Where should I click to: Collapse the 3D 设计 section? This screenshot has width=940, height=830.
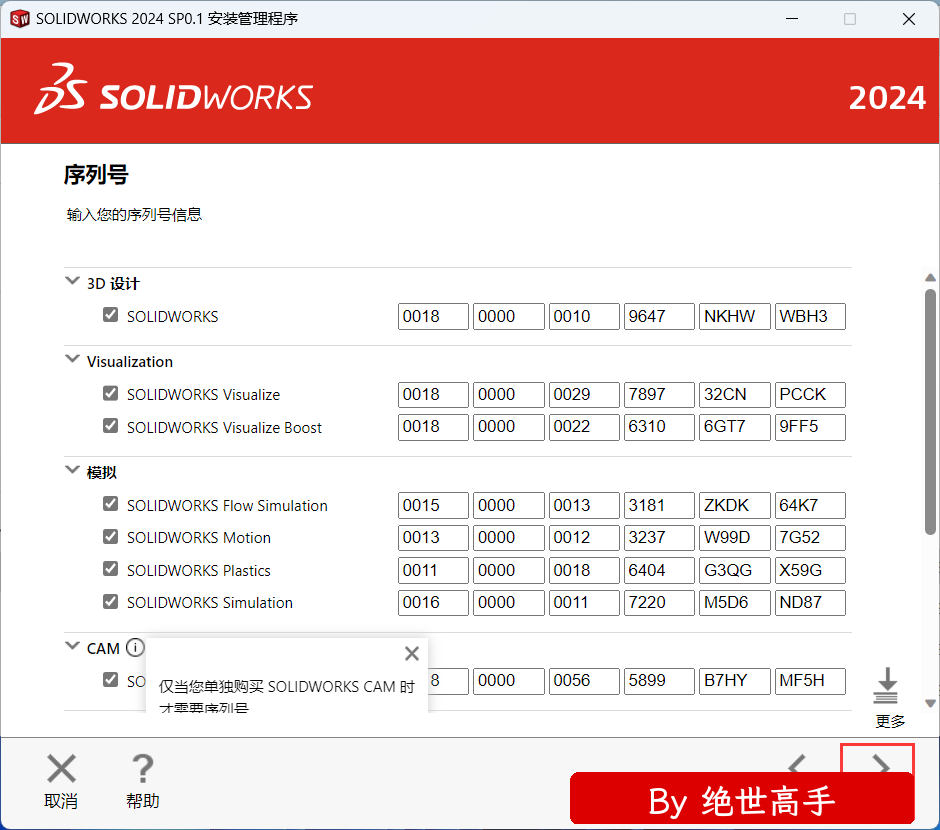[x=73, y=280]
